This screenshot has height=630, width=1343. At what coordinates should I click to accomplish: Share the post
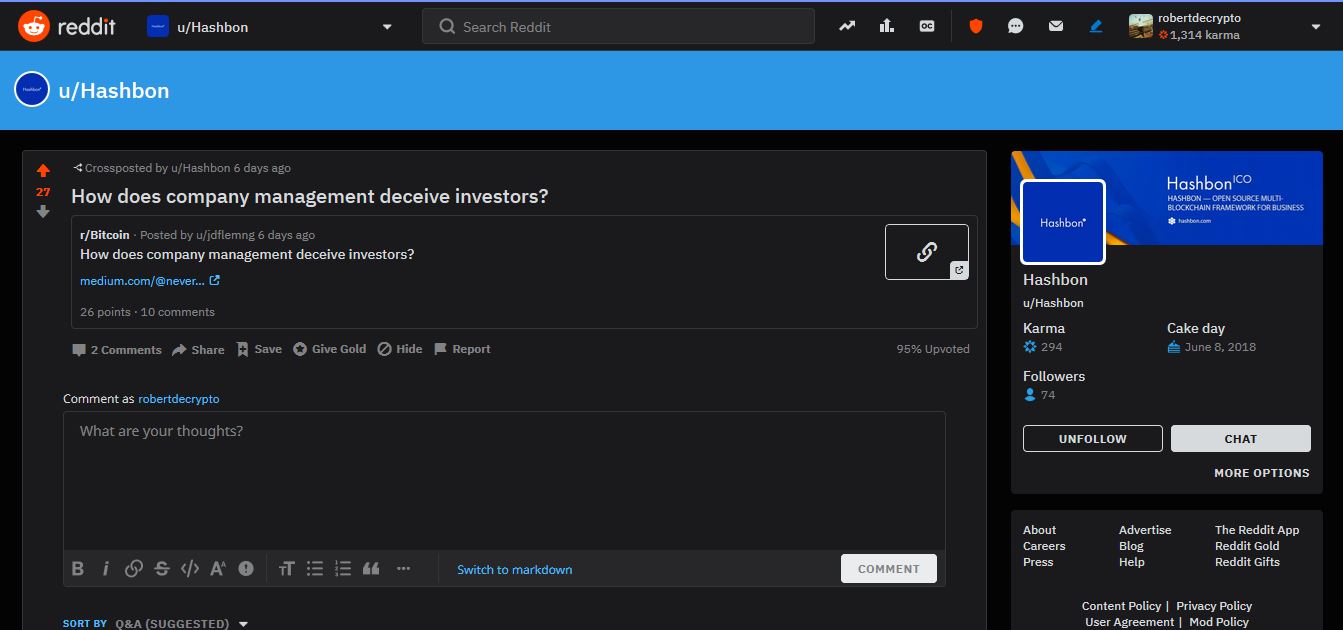[x=198, y=350]
